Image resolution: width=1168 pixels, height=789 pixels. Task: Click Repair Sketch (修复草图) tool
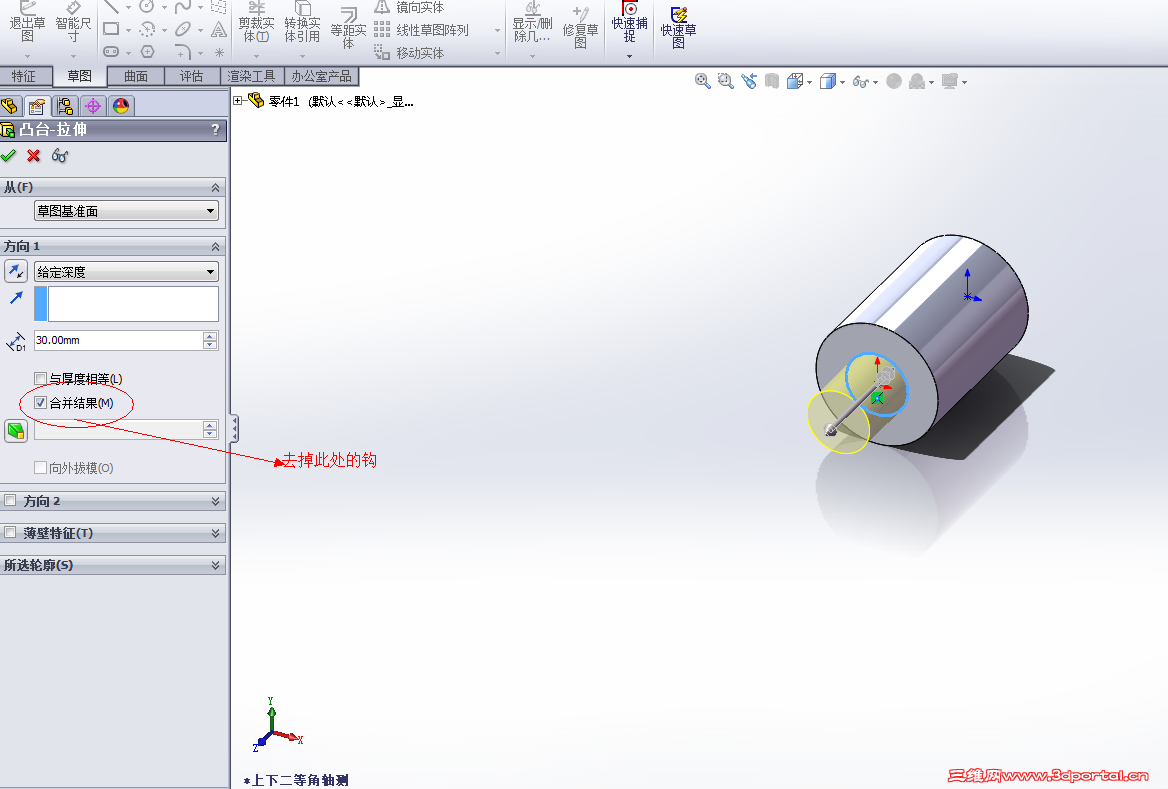point(580,27)
